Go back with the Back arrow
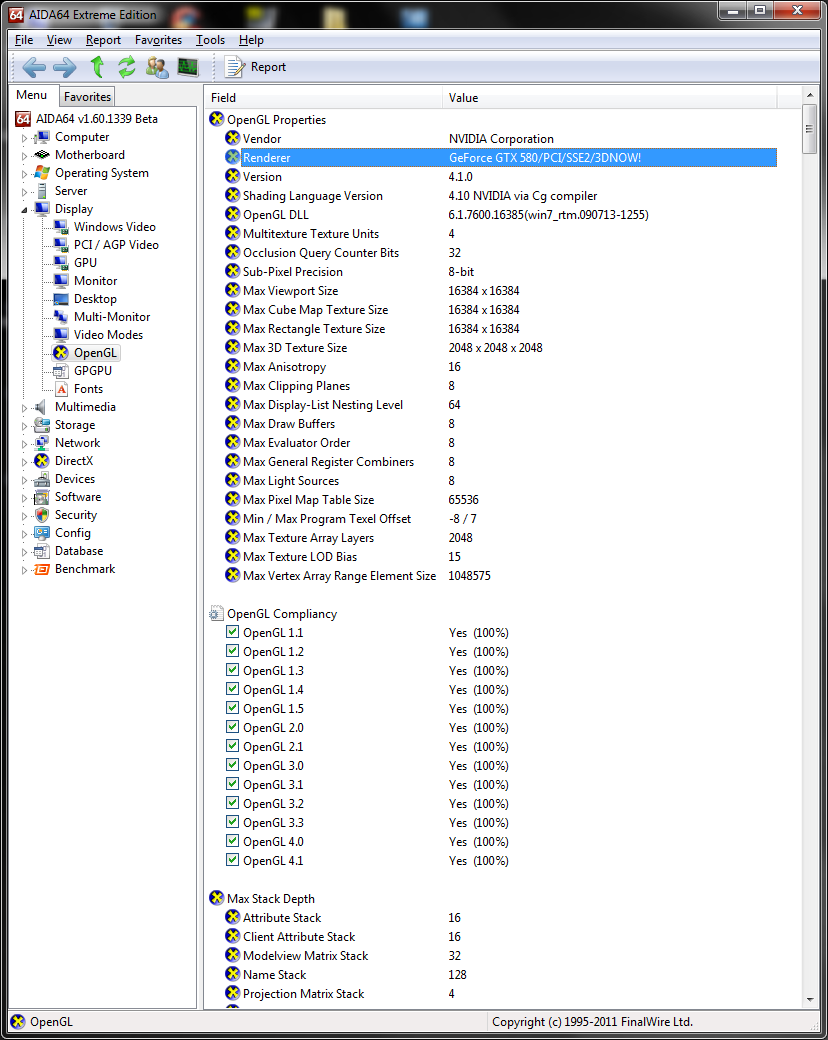This screenshot has width=828, height=1040. (34, 67)
